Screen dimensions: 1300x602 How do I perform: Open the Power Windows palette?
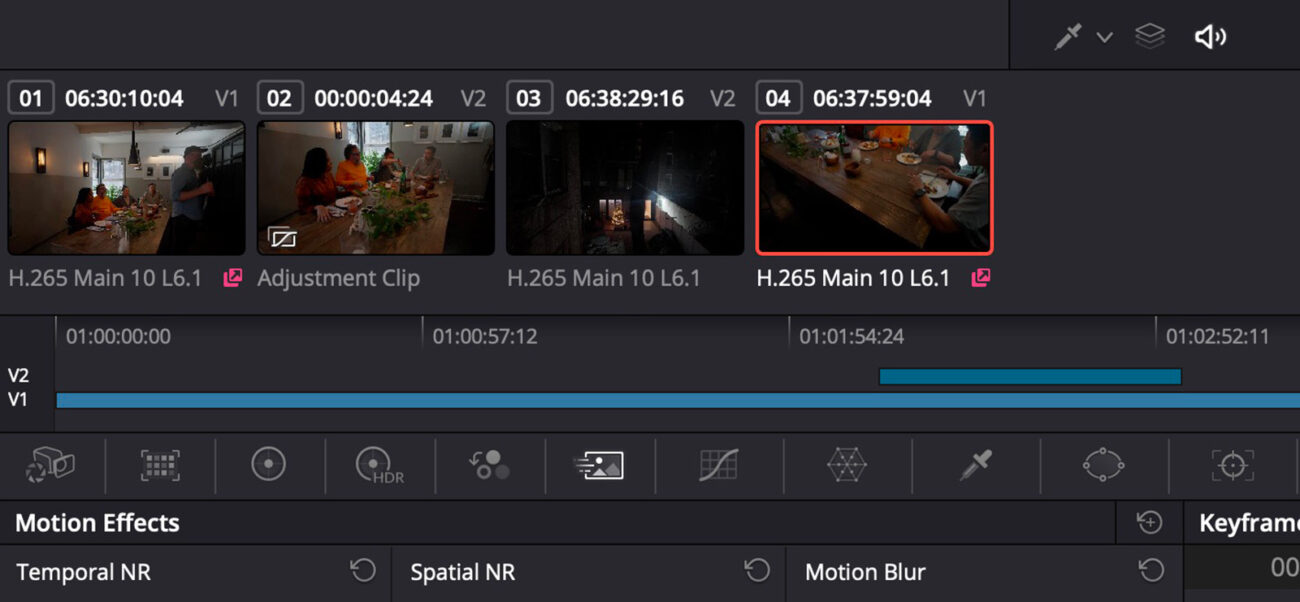click(x=1104, y=465)
